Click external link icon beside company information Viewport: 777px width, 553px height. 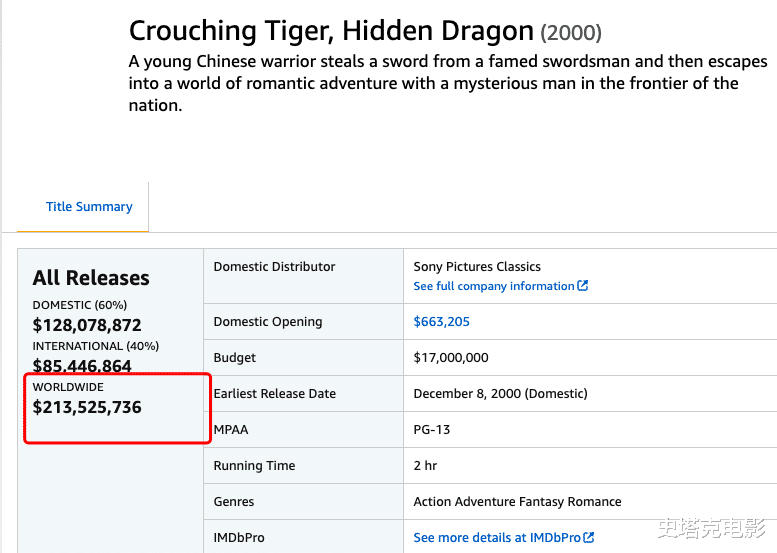point(583,286)
